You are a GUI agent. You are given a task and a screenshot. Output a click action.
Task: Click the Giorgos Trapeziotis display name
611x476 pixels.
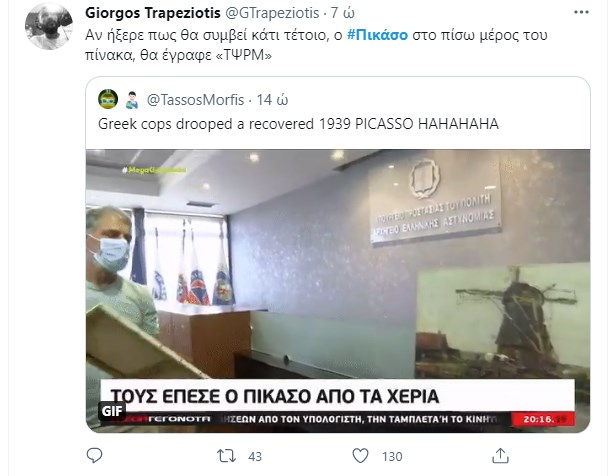coord(153,13)
